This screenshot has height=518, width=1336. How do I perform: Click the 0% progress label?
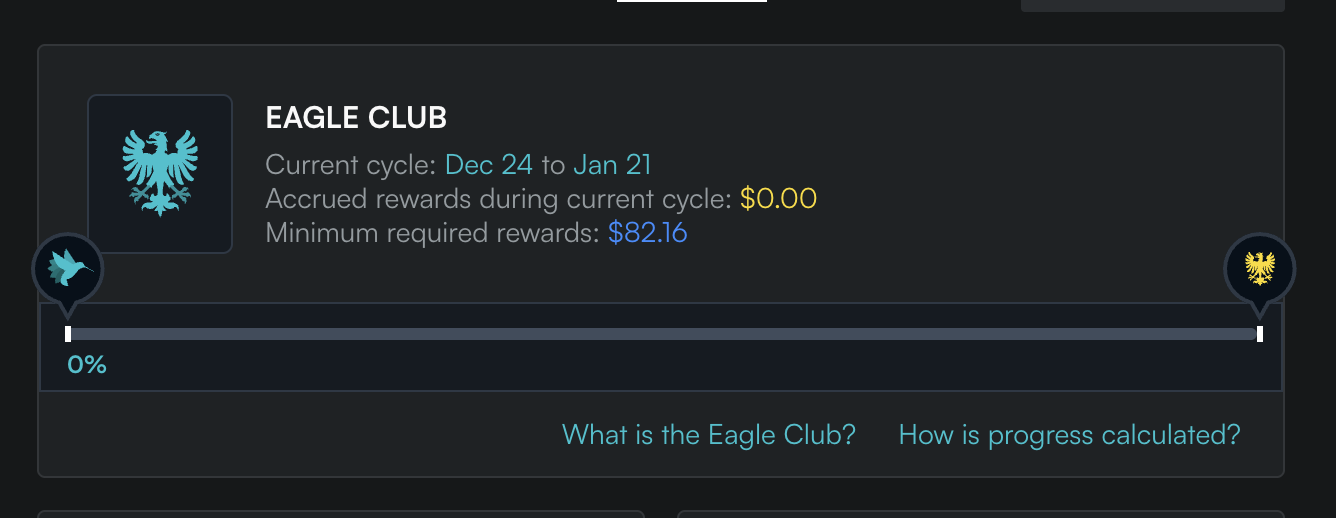[x=87, y=365]
